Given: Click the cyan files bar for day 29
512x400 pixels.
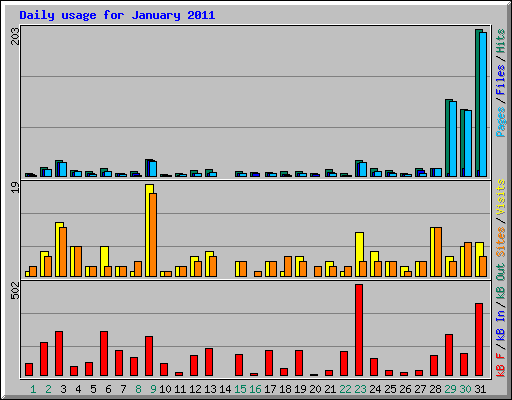Looking at the screenshot, I should coord(453,139).
